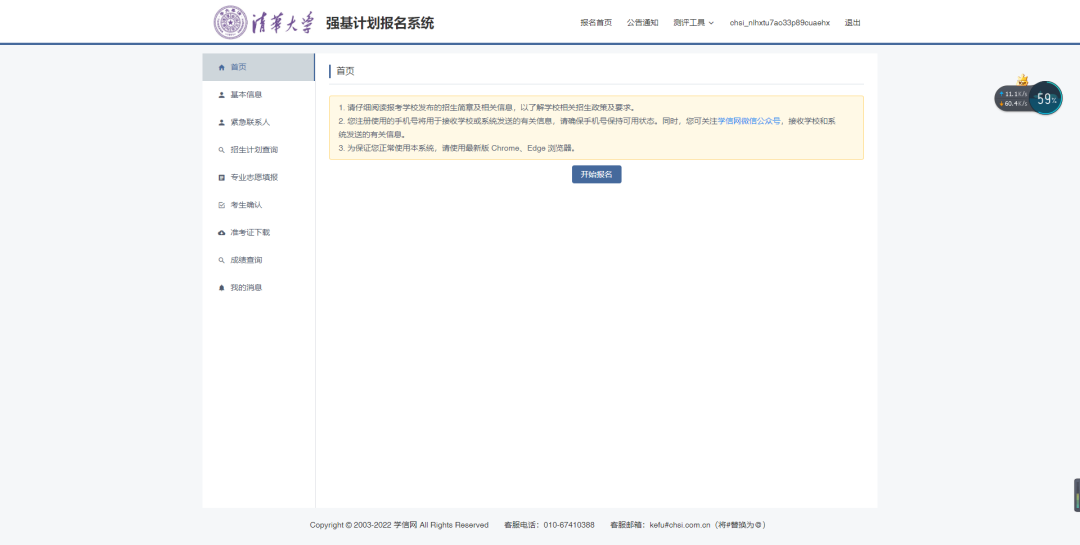Screen dimensions: 1080x545
Task: Click the form icon beside 专业志愿填报
Action: coord(221,178)
